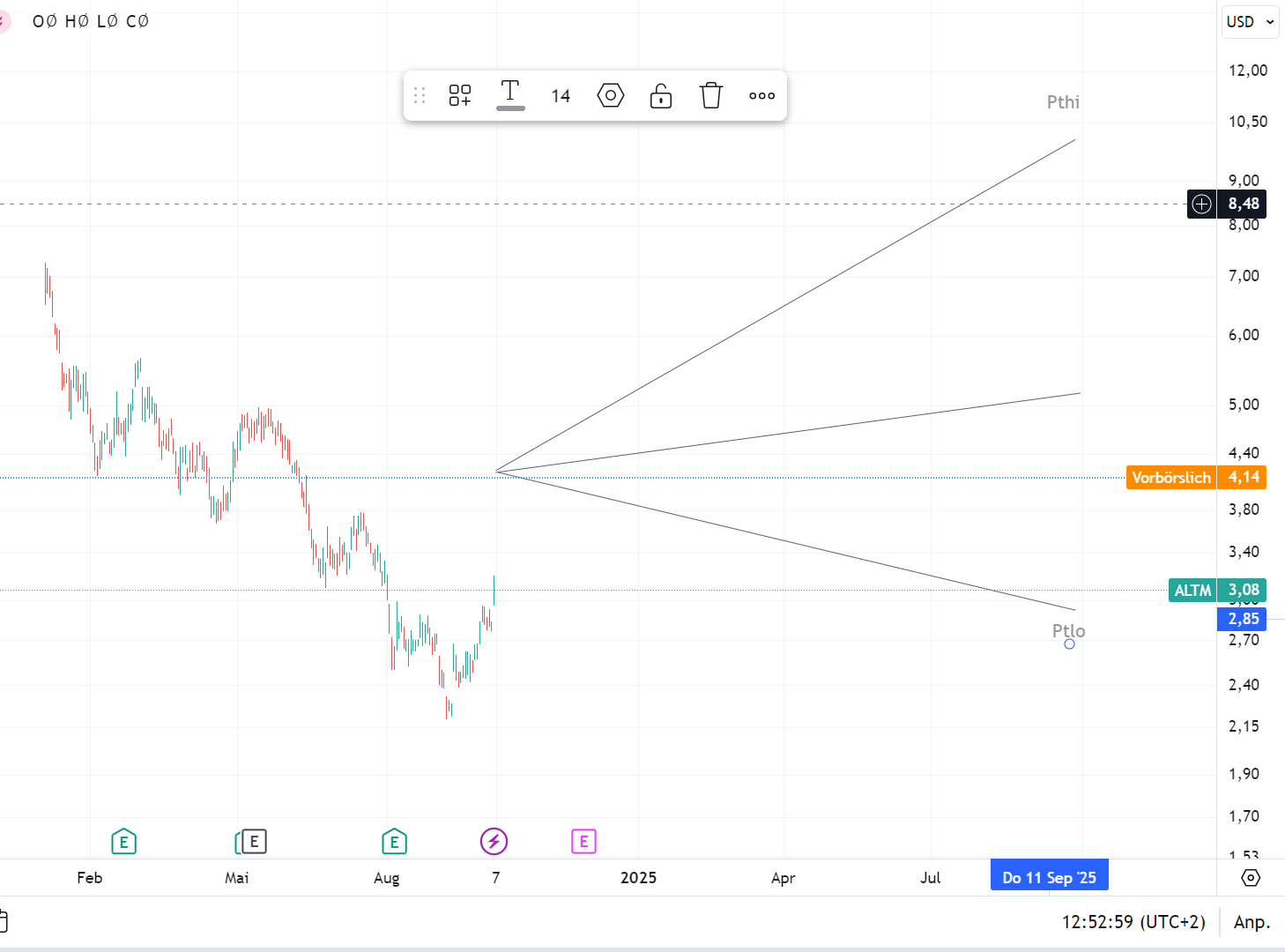This screenshot has width=1285, height=952.
Task: Open more options three-dot menu
Action: point(761,95)
